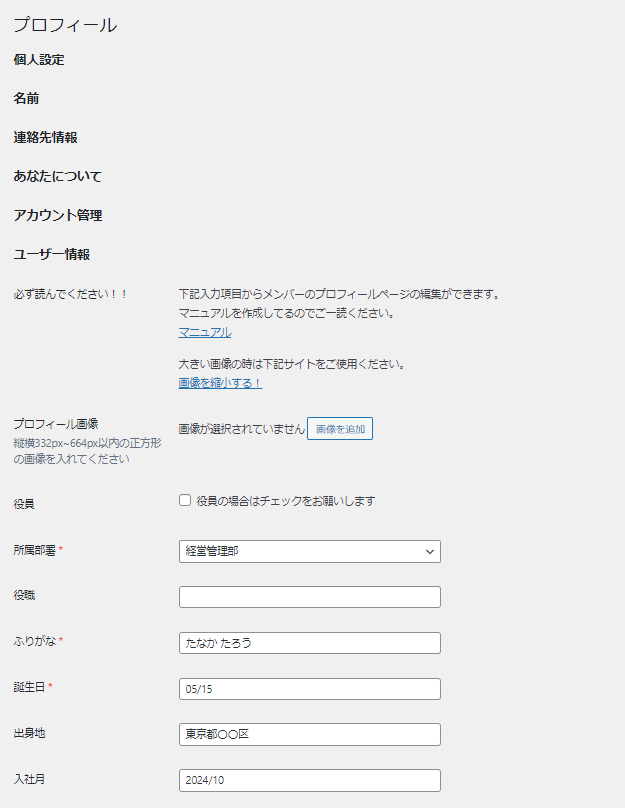The image size is (625, 808).
Task: Select the 誕生日 input showing 05/15
Action: click(309, 689)
